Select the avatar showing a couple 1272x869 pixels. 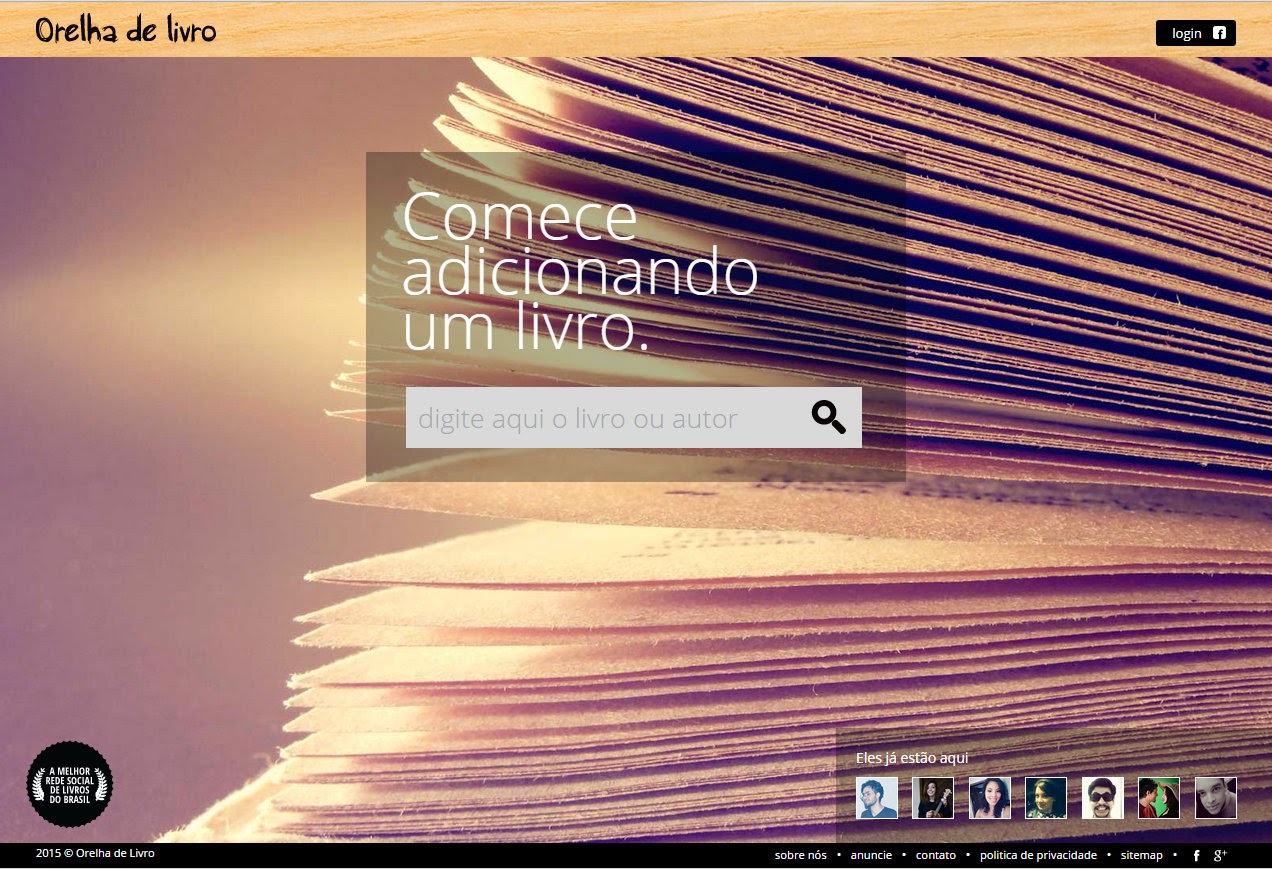pos(1159,798)
